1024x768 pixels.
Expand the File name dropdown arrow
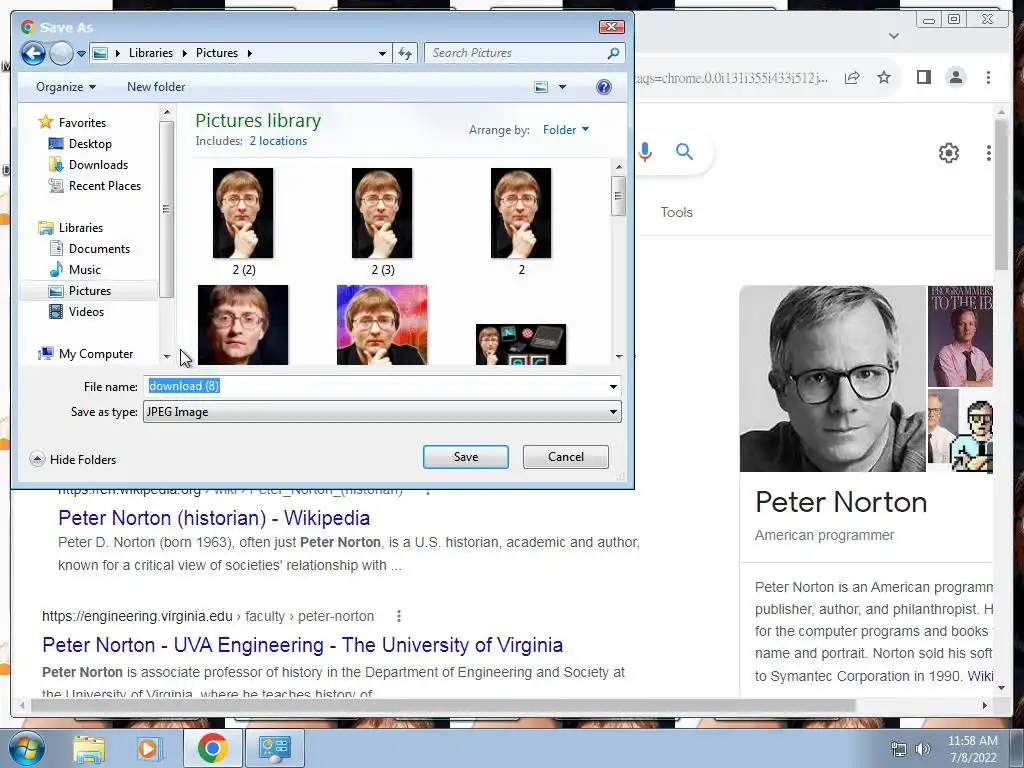pos(613,387)
